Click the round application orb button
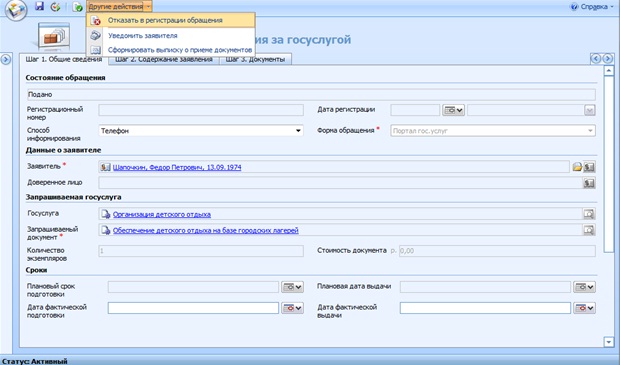This screenshot has height=365, width=620. tap(16, 9)
